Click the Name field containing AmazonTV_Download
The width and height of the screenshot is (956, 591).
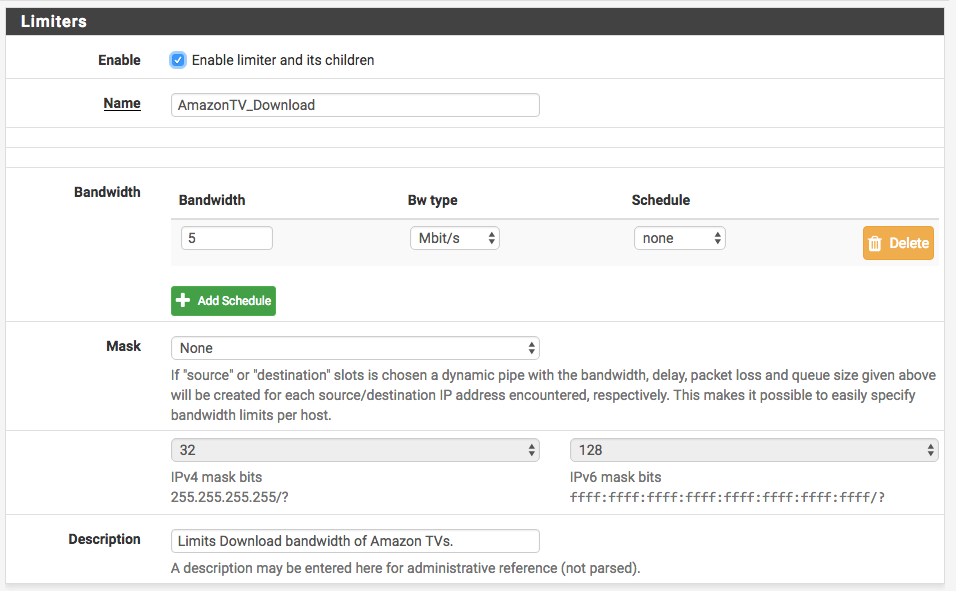355,105
